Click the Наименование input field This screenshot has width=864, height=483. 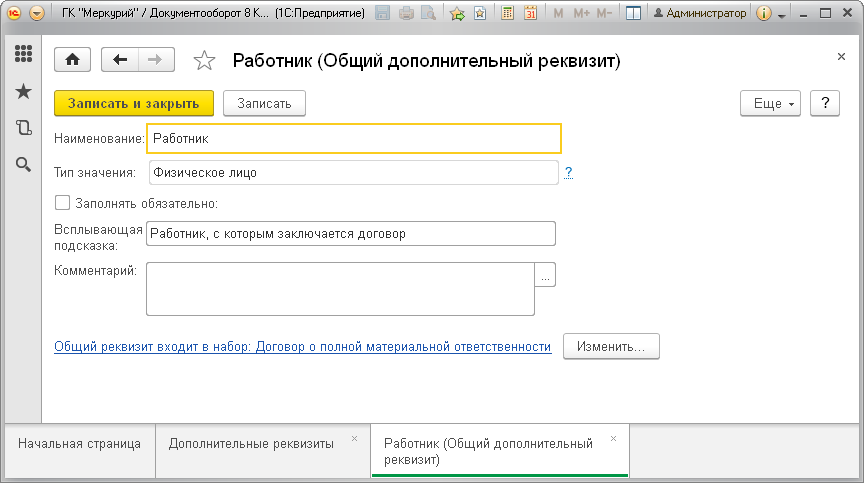tap(354, 138)
